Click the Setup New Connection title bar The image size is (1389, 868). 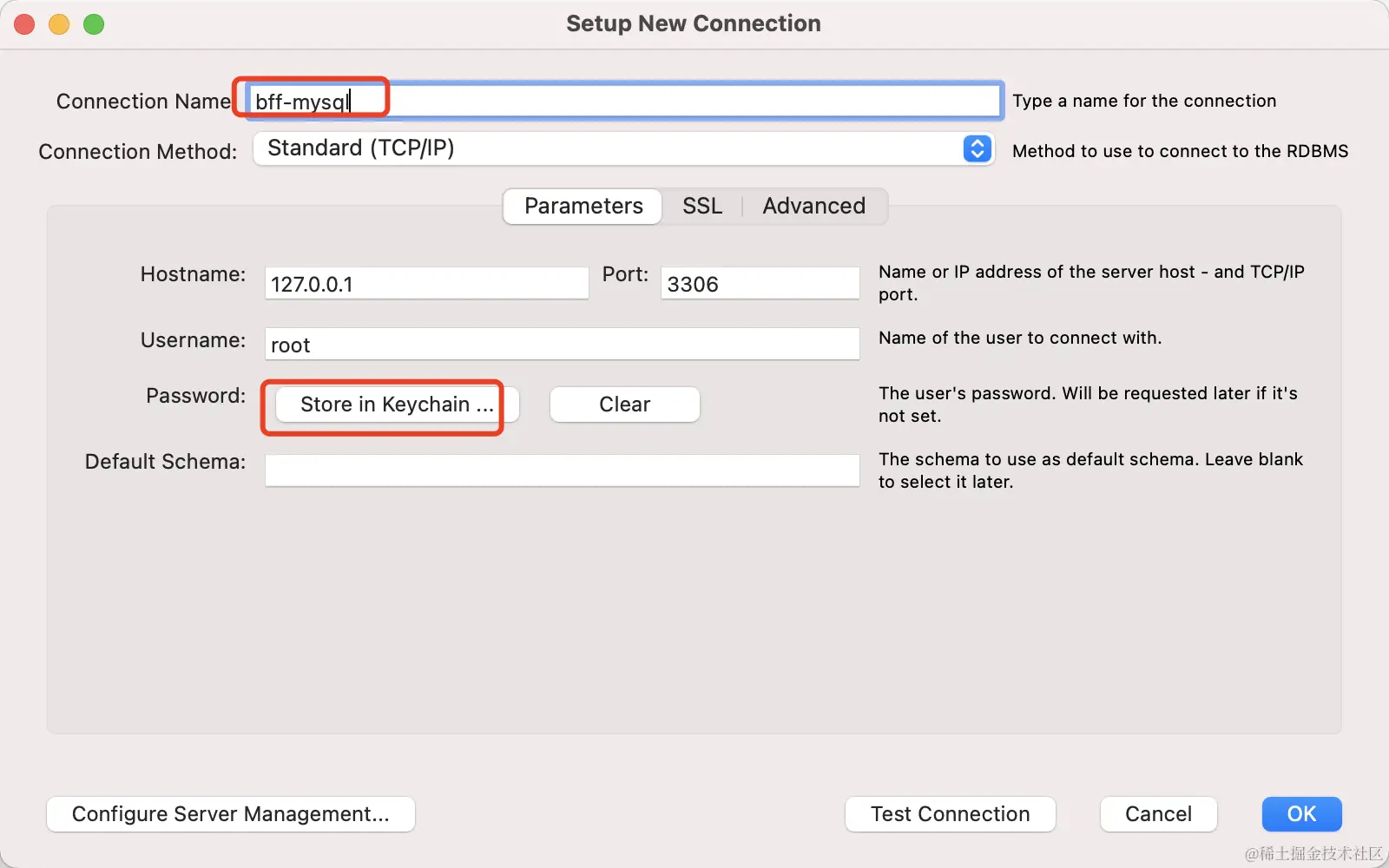(x=693, y=23)
